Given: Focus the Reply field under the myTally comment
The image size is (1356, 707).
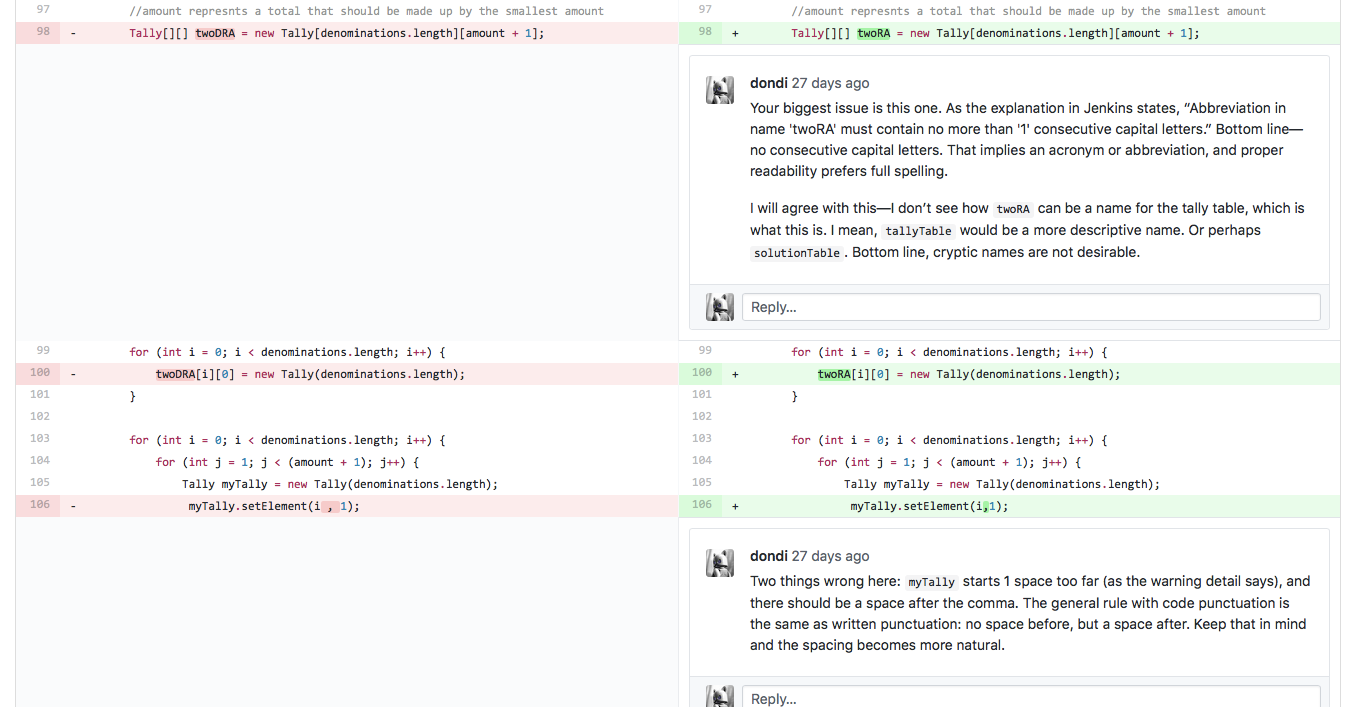Looking at the screenshot, I should 1030,698.
